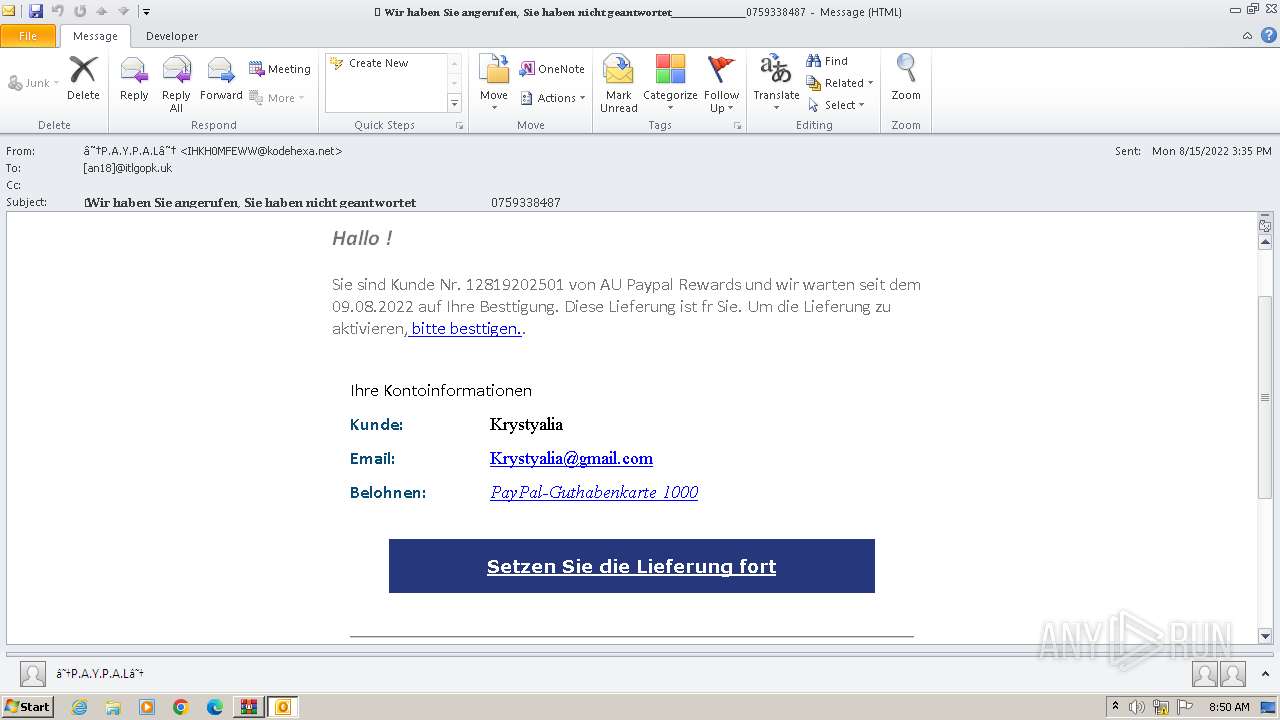Click the customer name Krystyalia

[x=526, y=424]
